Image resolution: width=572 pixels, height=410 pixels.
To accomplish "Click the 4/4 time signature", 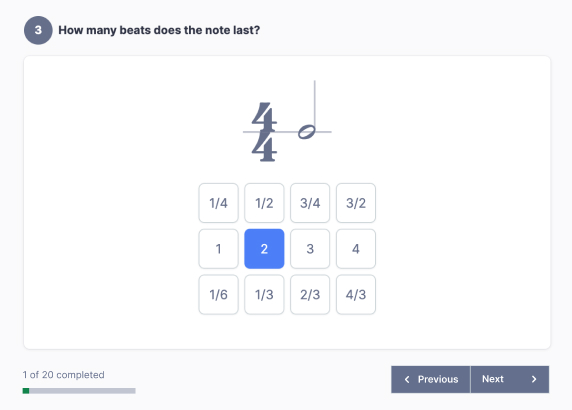I will coord(264,132).
